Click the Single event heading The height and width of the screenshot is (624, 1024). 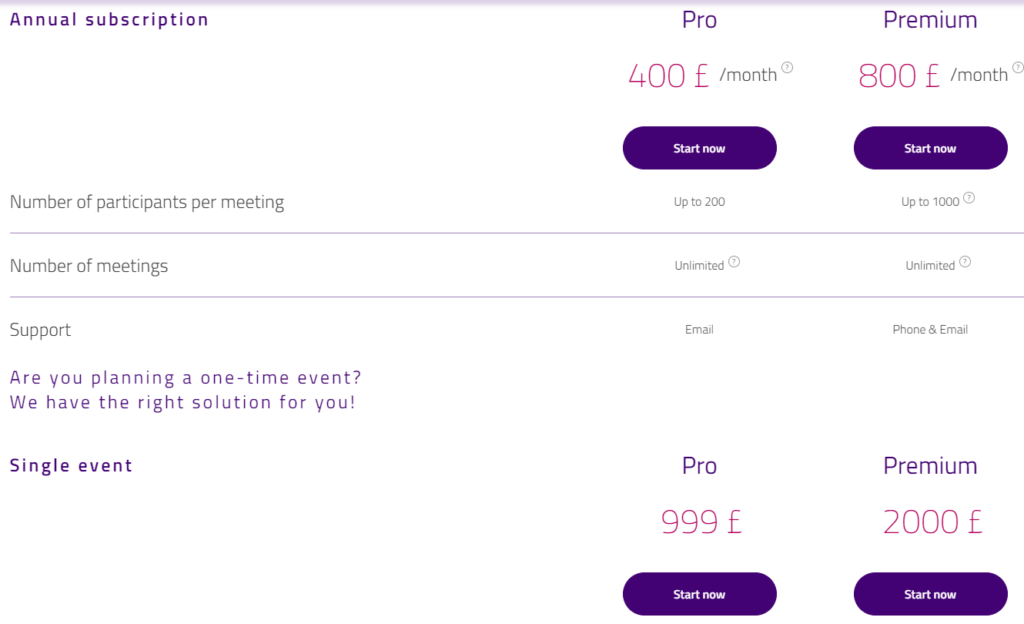click(71, 465)
